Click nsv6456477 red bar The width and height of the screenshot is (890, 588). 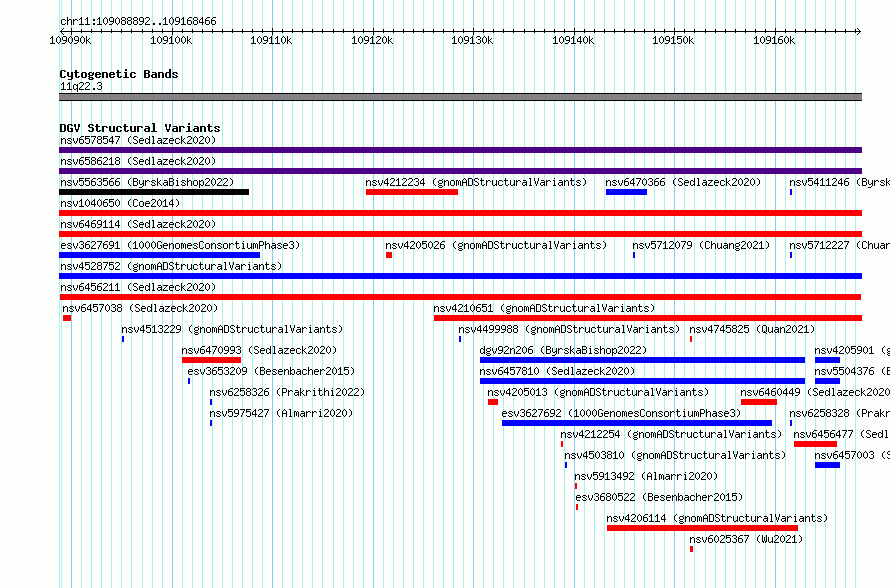coord(815,444)
